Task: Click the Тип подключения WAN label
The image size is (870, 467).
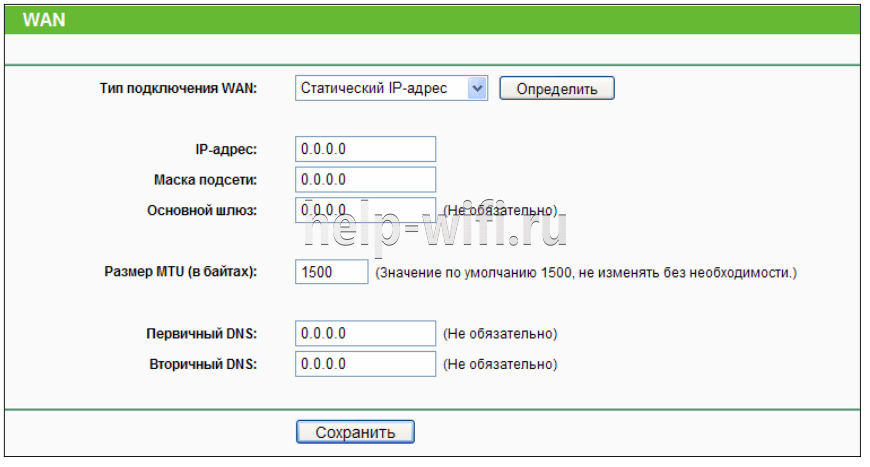Action: (x=178, y=89)
